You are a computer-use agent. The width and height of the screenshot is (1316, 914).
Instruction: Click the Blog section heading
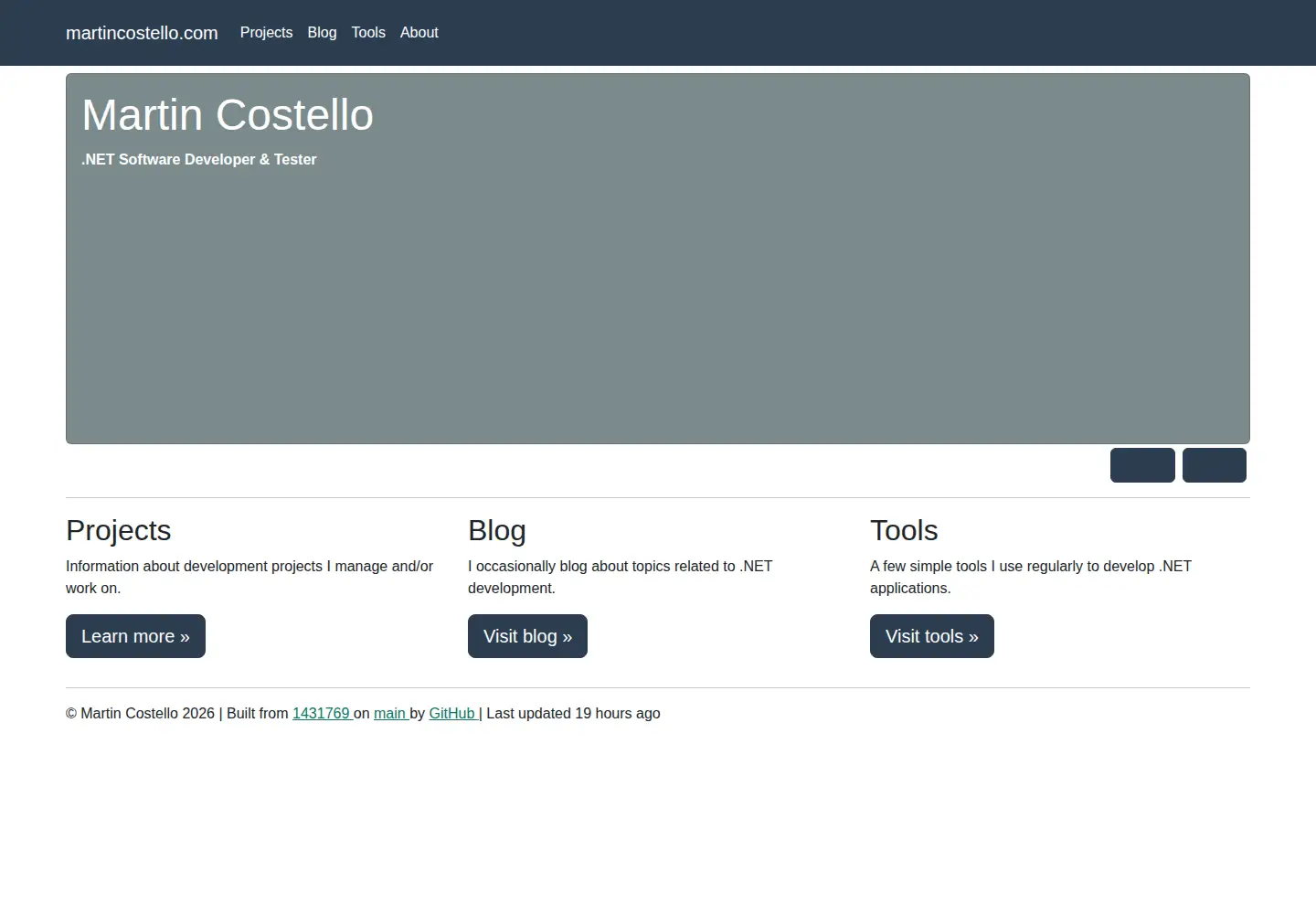coord(497,530)
